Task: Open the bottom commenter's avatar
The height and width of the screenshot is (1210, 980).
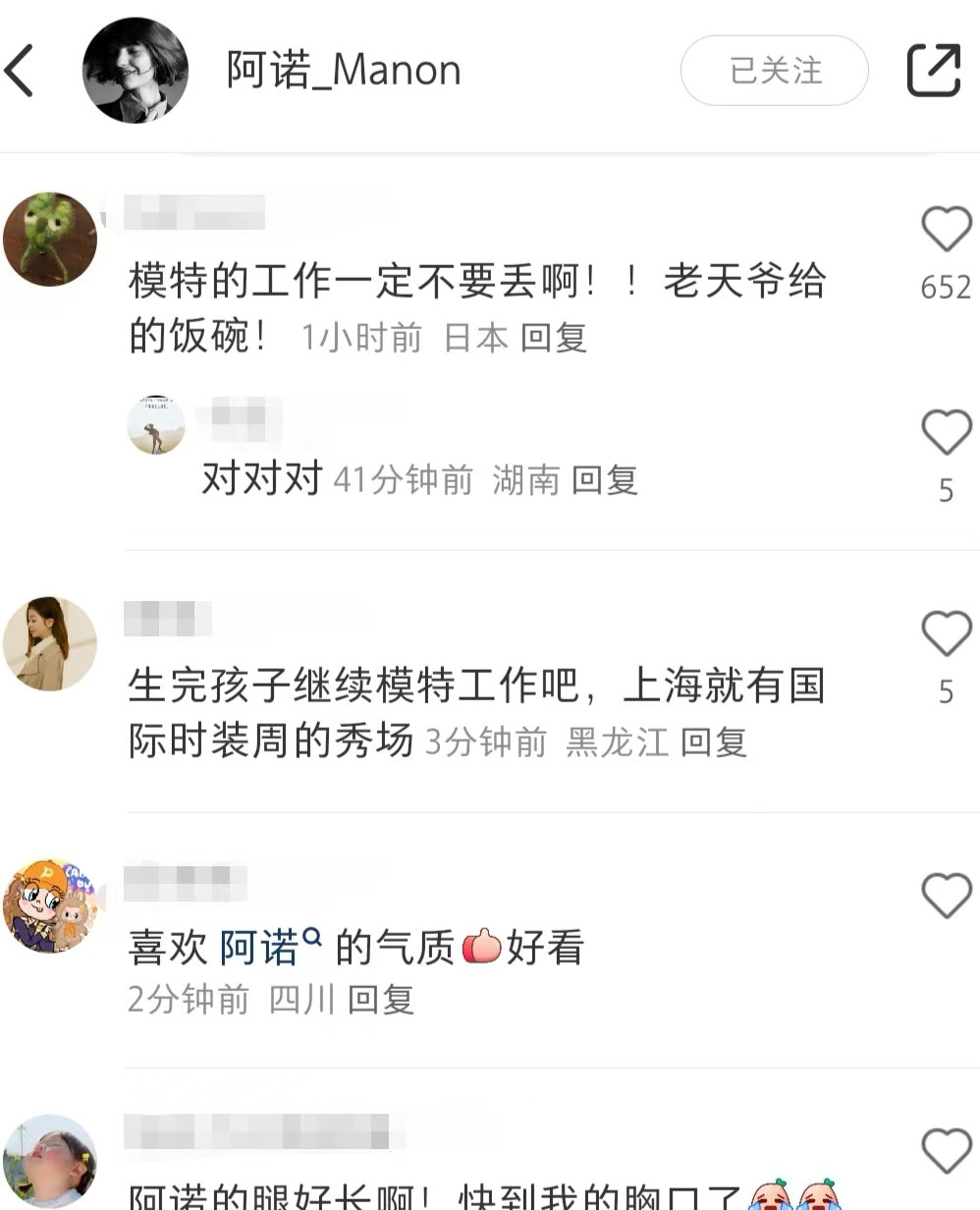Action: (x=50, y=1161)
